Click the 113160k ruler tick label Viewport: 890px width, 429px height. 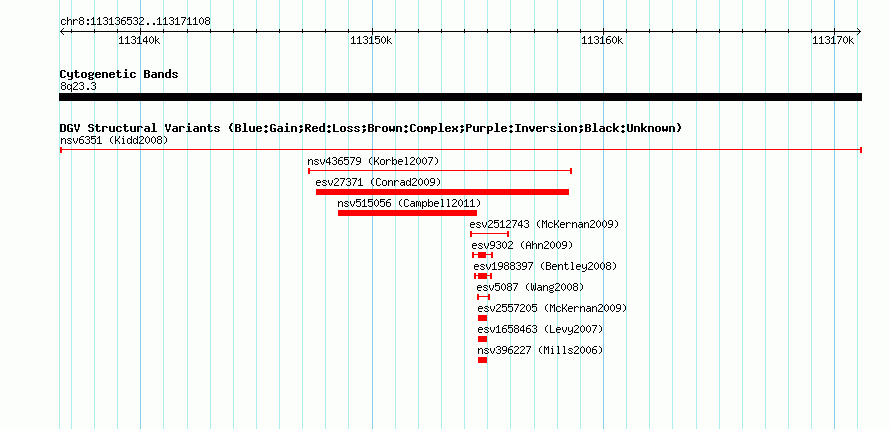pyautogui.click(x=602, y=40)
